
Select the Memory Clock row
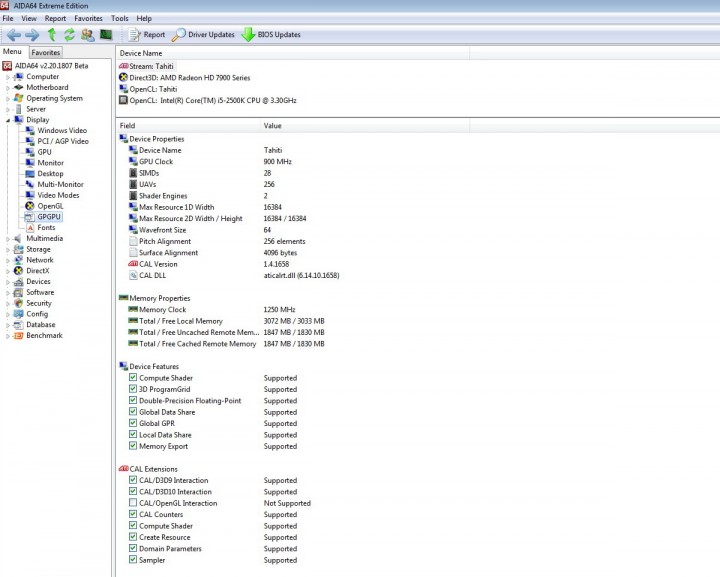212,309
